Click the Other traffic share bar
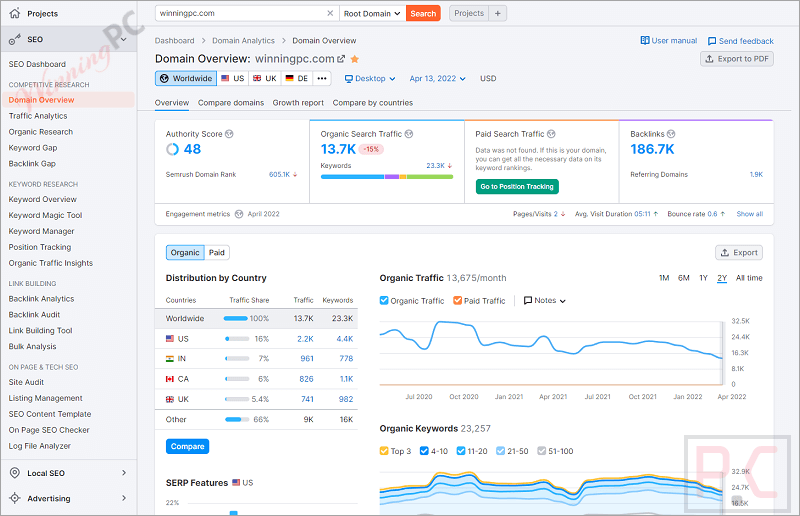This screenshot has width=800, height=516. (237, 420)
